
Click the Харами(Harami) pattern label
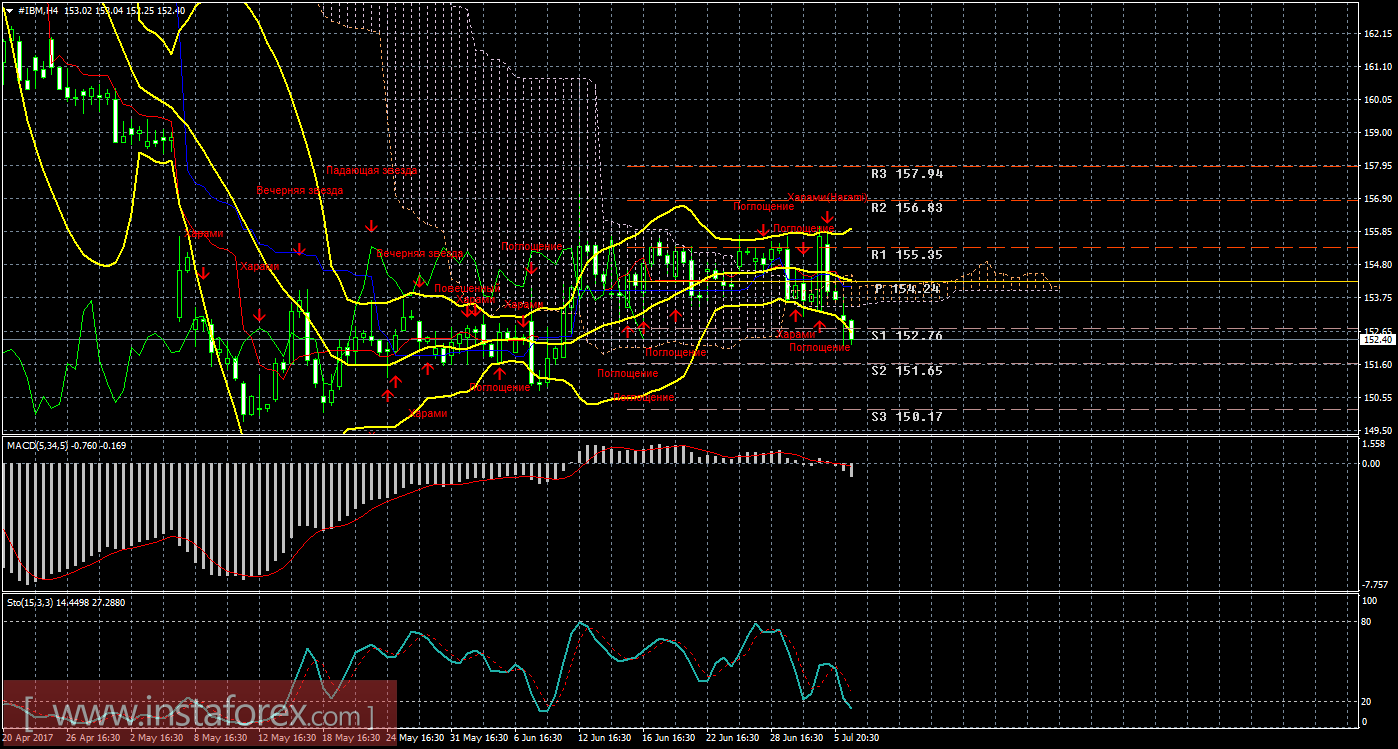pyautogui.click(x=826, y=197)
